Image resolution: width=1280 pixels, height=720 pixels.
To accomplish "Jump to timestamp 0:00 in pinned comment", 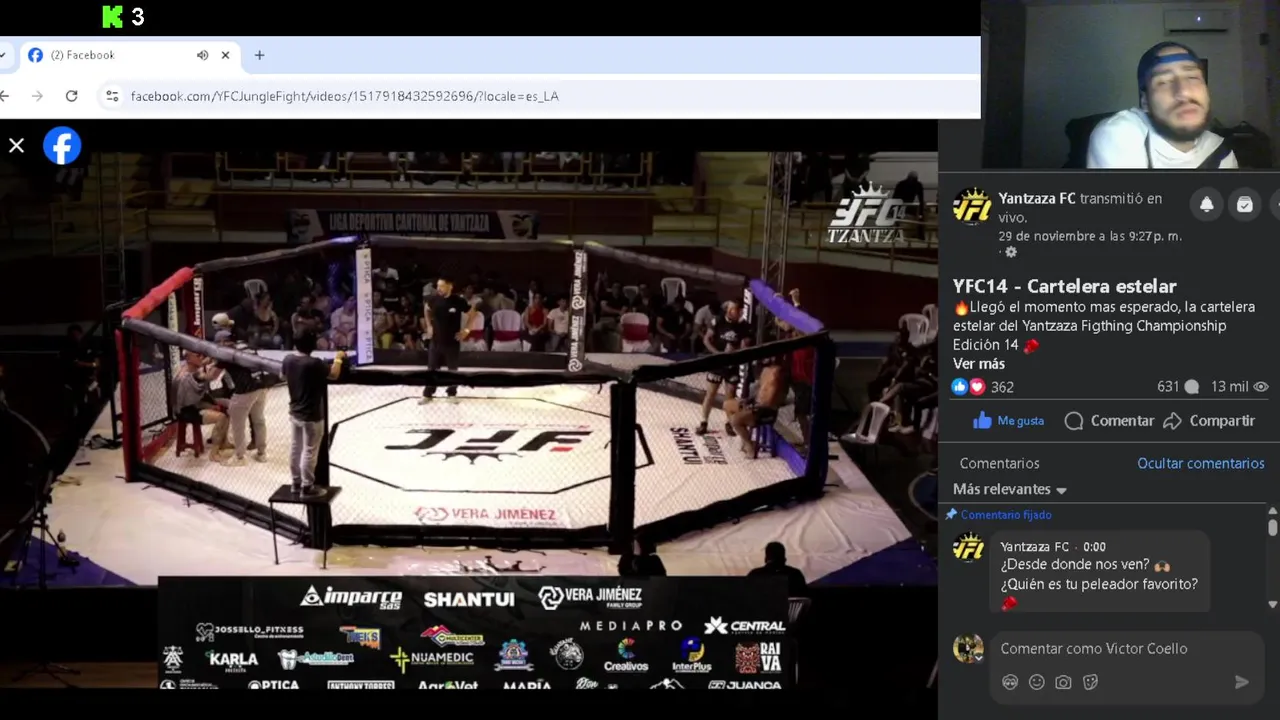I will click(1094, 547).
